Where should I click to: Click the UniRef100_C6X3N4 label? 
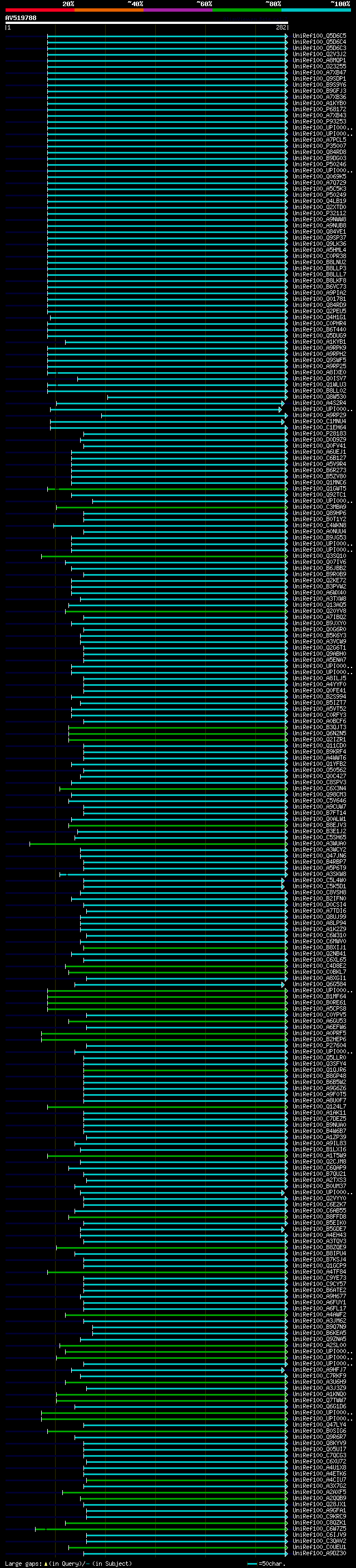(x=319, y=788)
